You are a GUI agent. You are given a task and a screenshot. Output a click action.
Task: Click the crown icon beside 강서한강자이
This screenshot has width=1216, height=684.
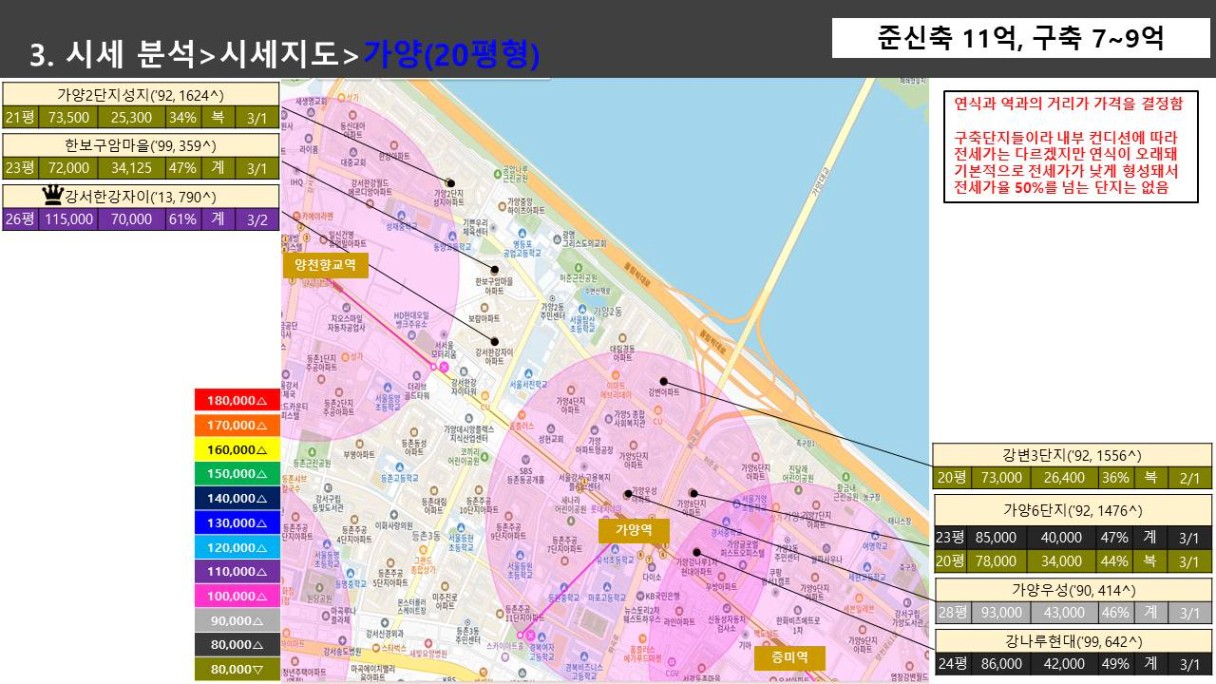pos(52,196)
